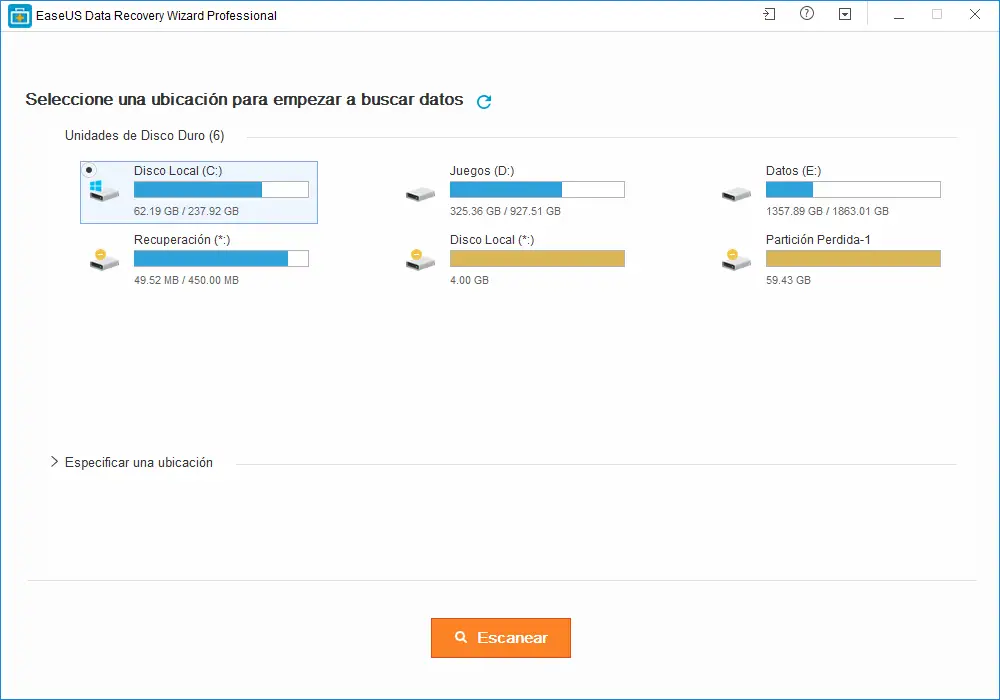This screenshot has height=700, width=1000.
Task: Select the Partición Perdida-1 label
Action: point(818,240)
